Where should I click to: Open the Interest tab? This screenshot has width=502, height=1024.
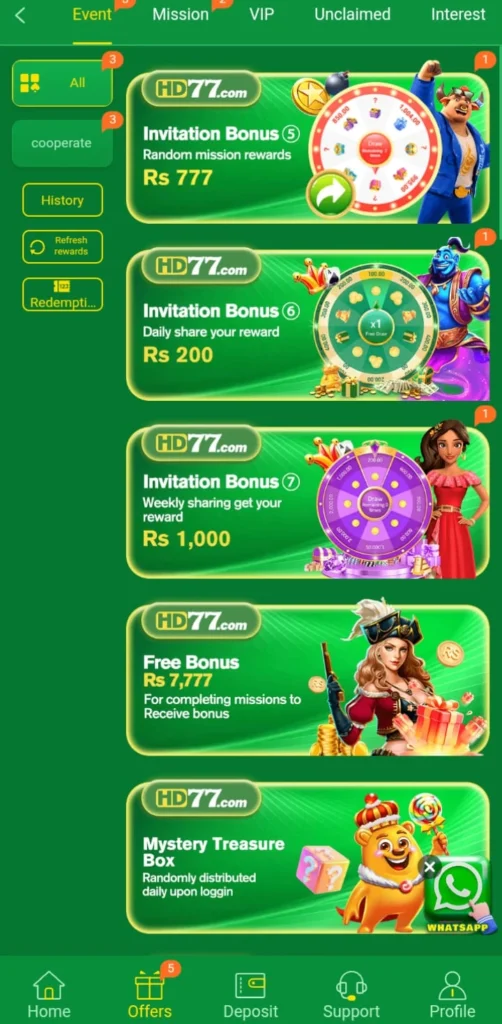[458, 14]
